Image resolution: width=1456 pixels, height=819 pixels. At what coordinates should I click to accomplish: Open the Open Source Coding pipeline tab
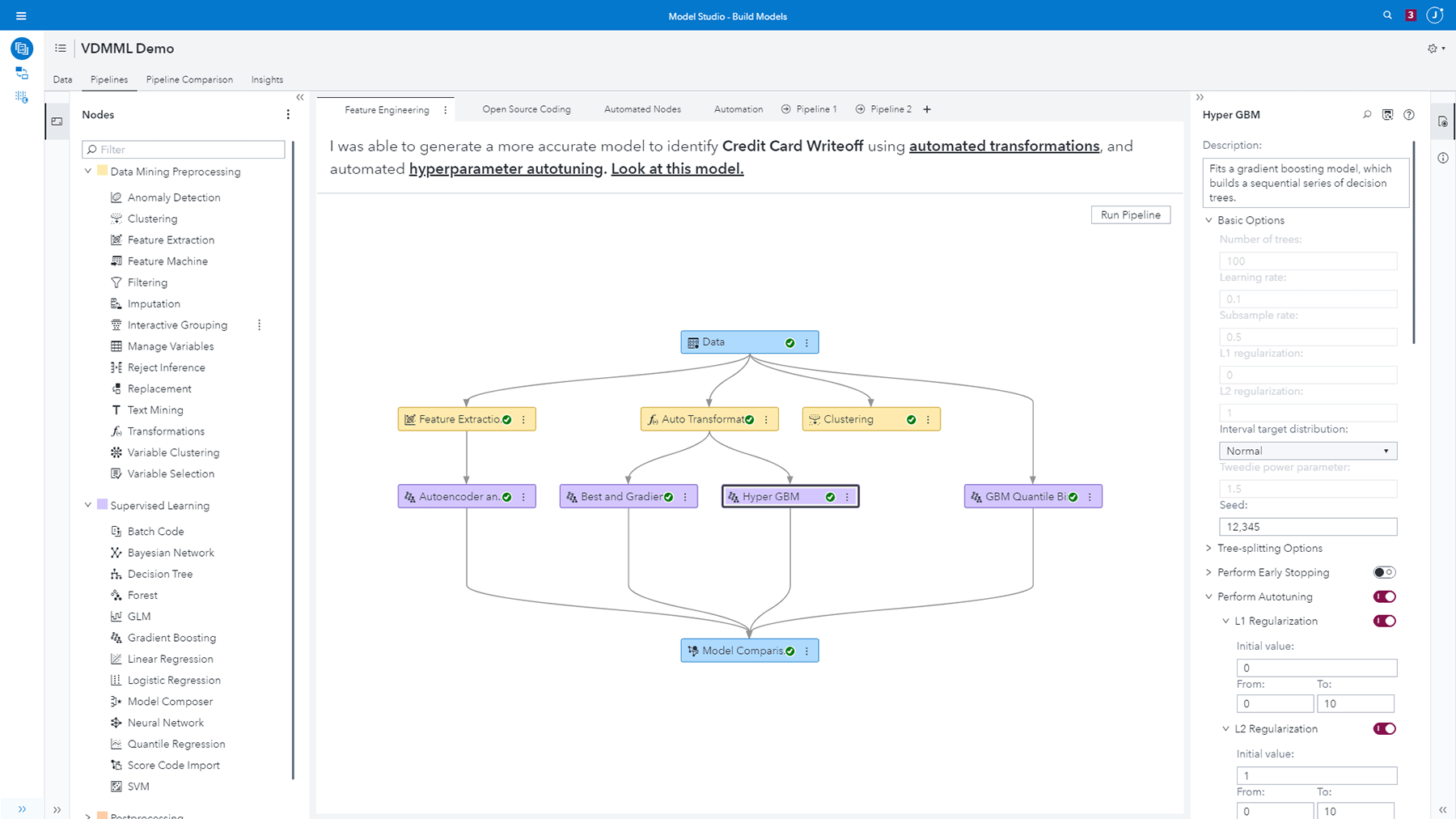coord(526,108)
